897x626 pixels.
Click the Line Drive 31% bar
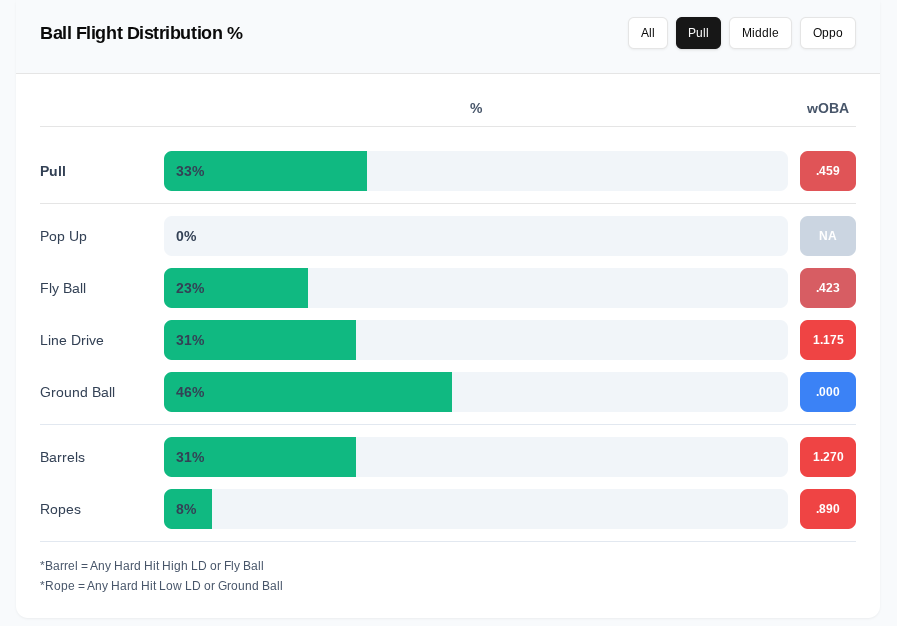[x=475, y=340]
